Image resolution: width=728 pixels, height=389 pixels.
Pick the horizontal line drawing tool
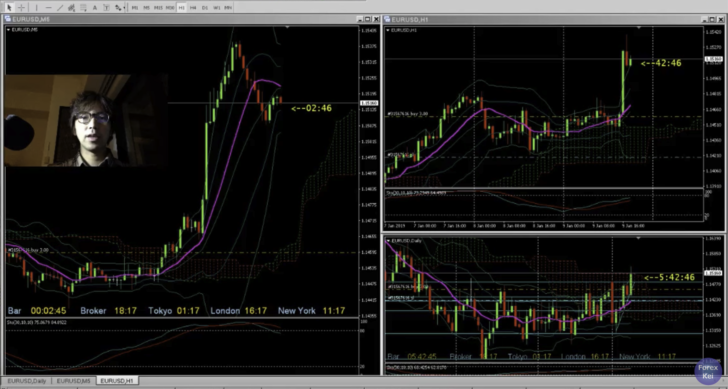(x=48, y=7)
